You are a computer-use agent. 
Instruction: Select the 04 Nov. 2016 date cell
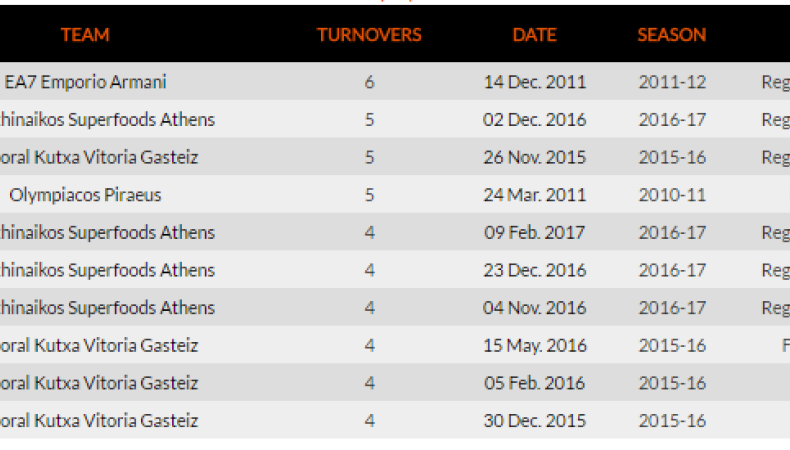pyautogui.click(x=534, y=308)
